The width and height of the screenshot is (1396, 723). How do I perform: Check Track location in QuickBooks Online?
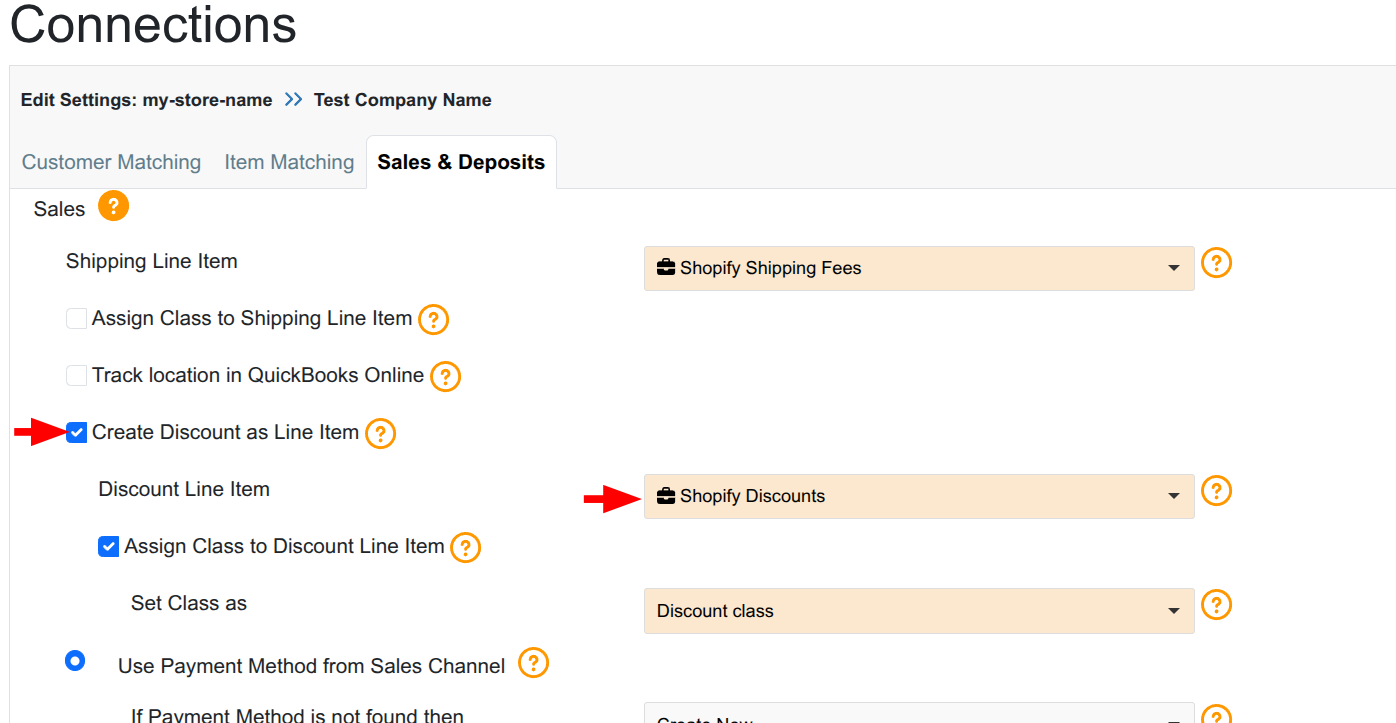pyautogui.click(x=77, y=376)
